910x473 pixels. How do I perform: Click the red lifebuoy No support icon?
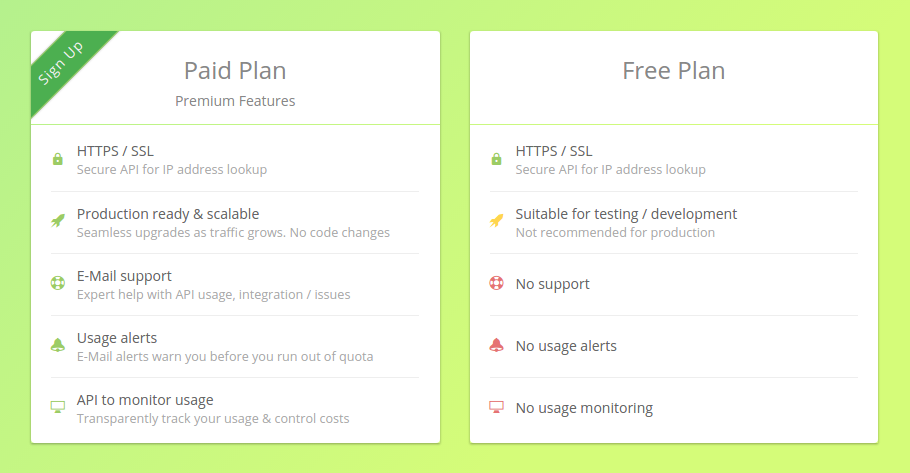[x=496, y=283]
